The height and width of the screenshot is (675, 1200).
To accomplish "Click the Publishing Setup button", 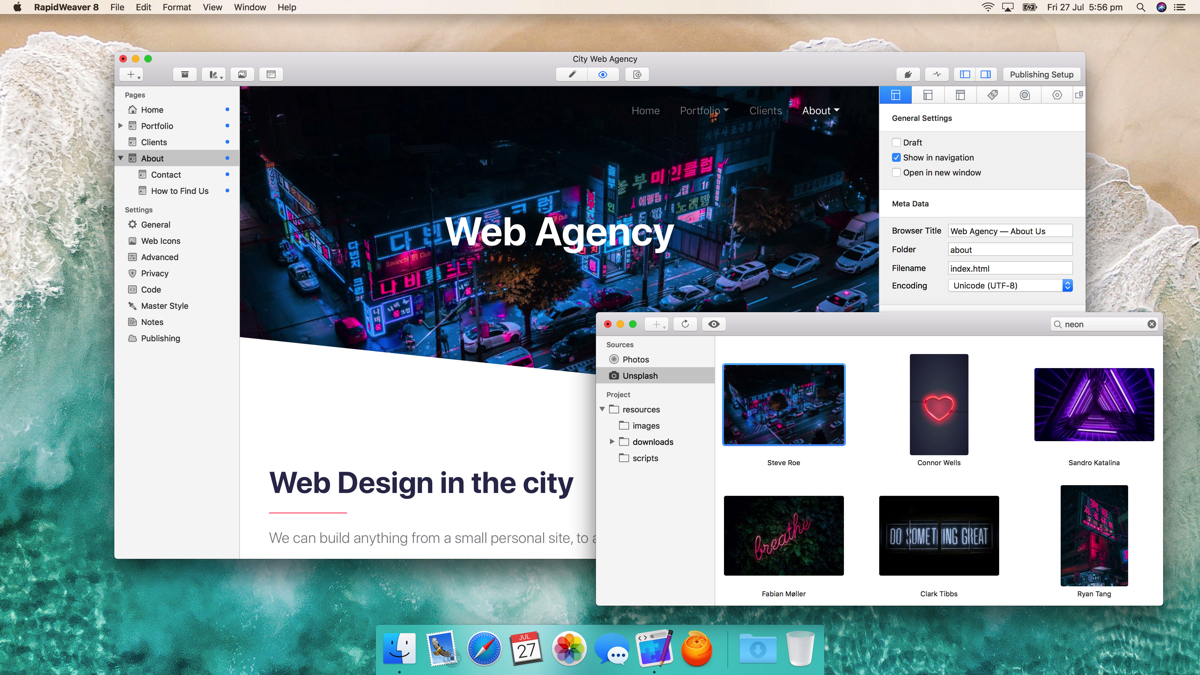I will click(1041, 74).
